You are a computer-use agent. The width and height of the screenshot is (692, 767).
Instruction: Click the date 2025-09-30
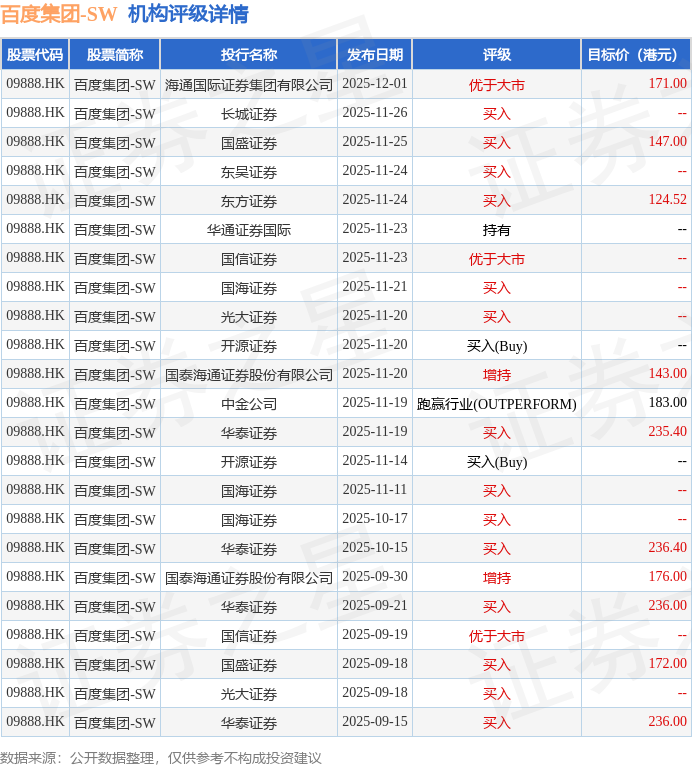coord(375,576)
